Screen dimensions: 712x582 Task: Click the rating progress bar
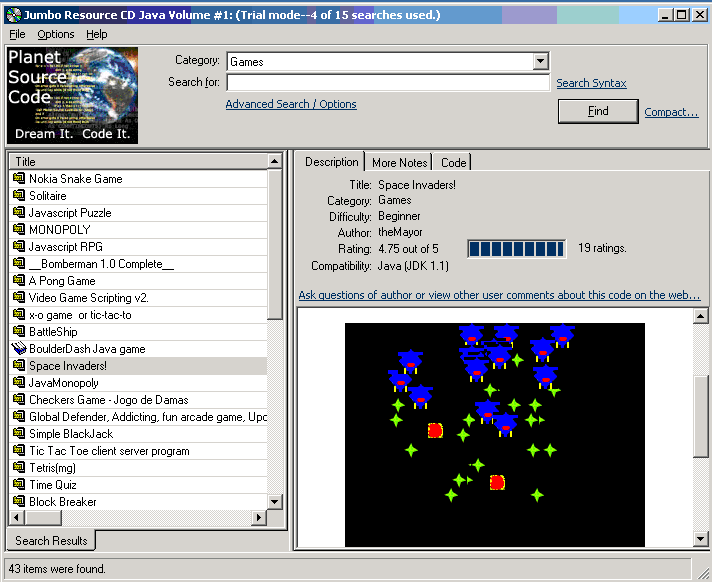(517, 249)
